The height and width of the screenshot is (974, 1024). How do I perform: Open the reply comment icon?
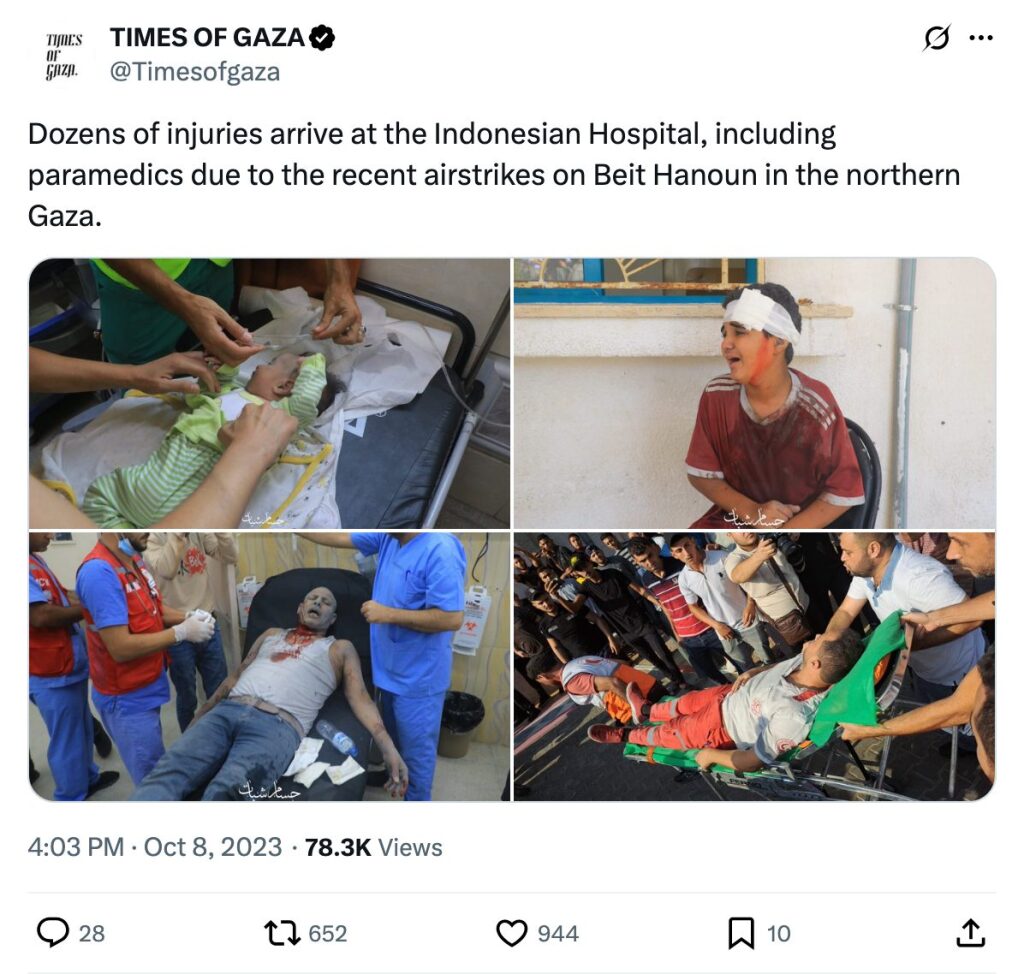pos(53,932)
